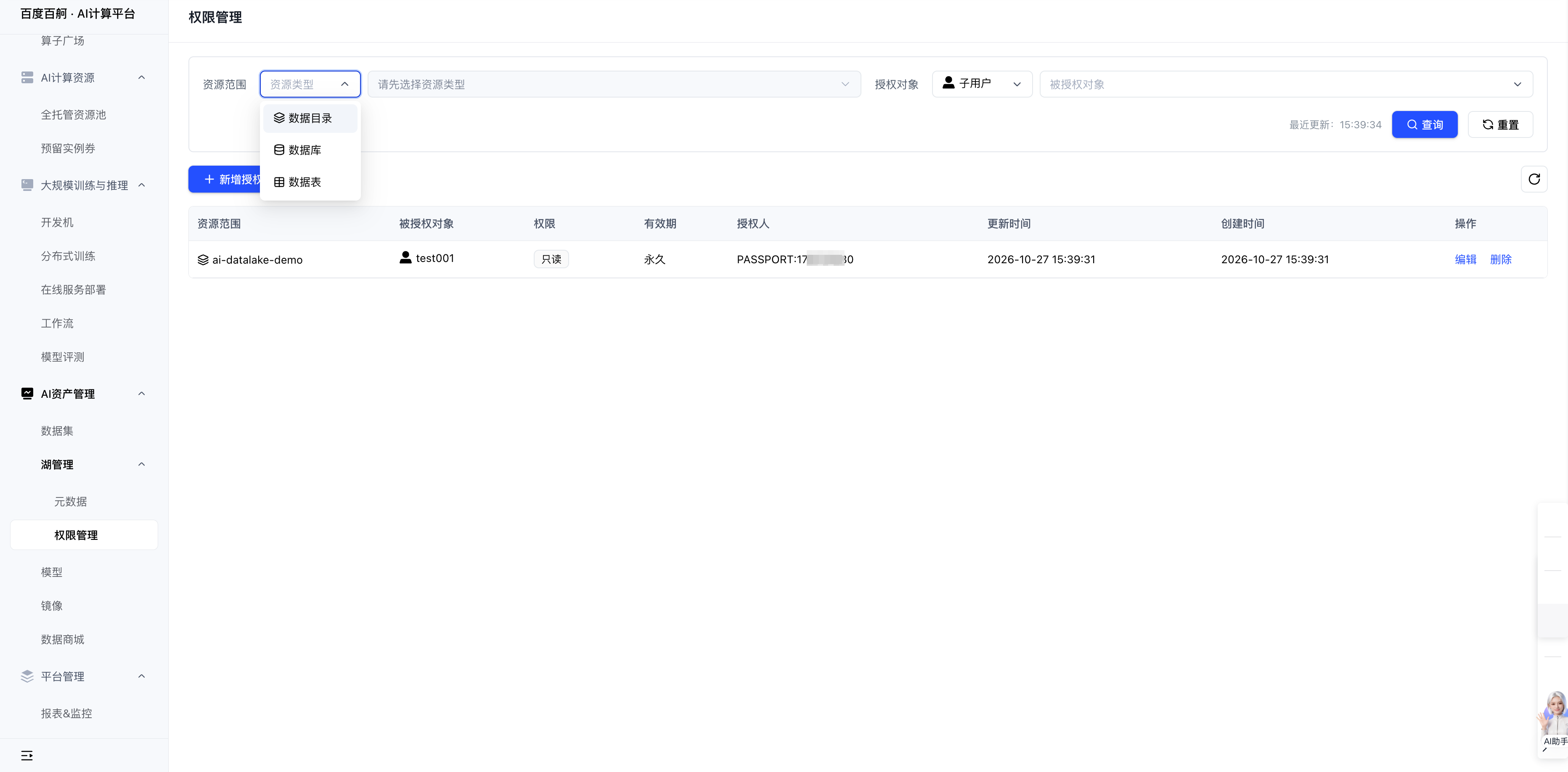Click the 重置 reset button

coord(1500,124)
